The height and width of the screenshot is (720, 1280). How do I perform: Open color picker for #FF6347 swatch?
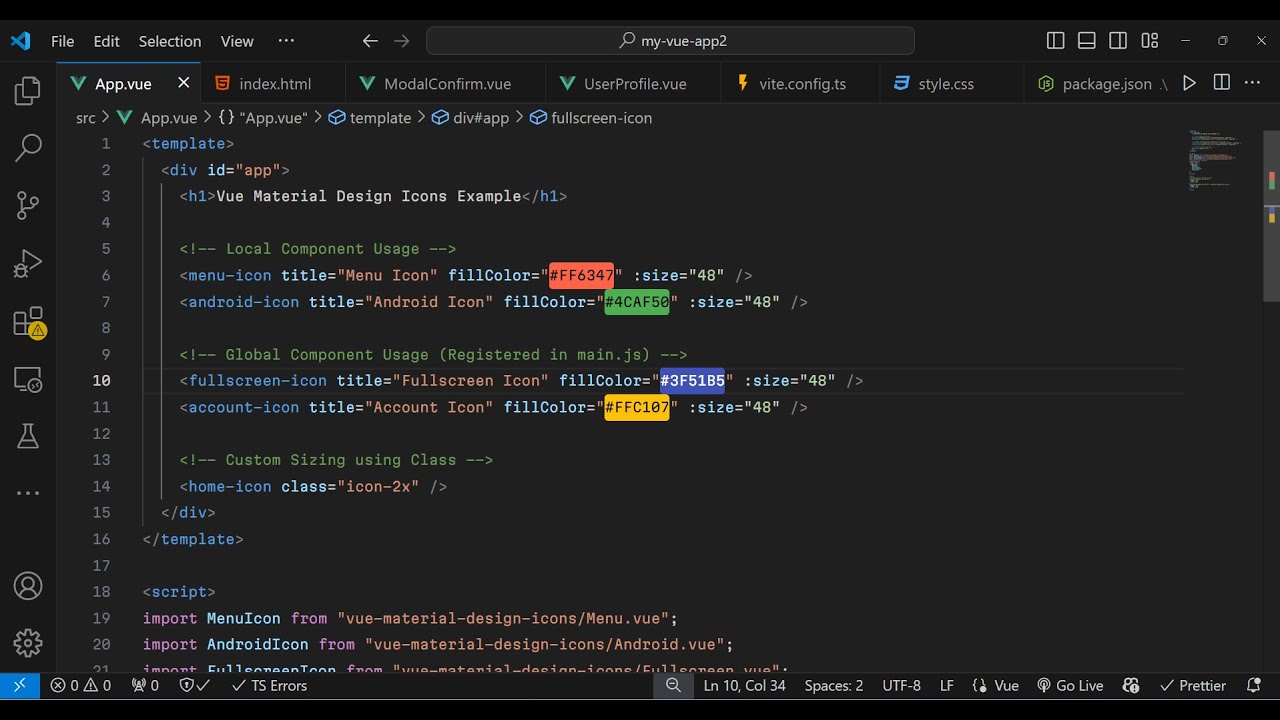(x=581, y=275)
